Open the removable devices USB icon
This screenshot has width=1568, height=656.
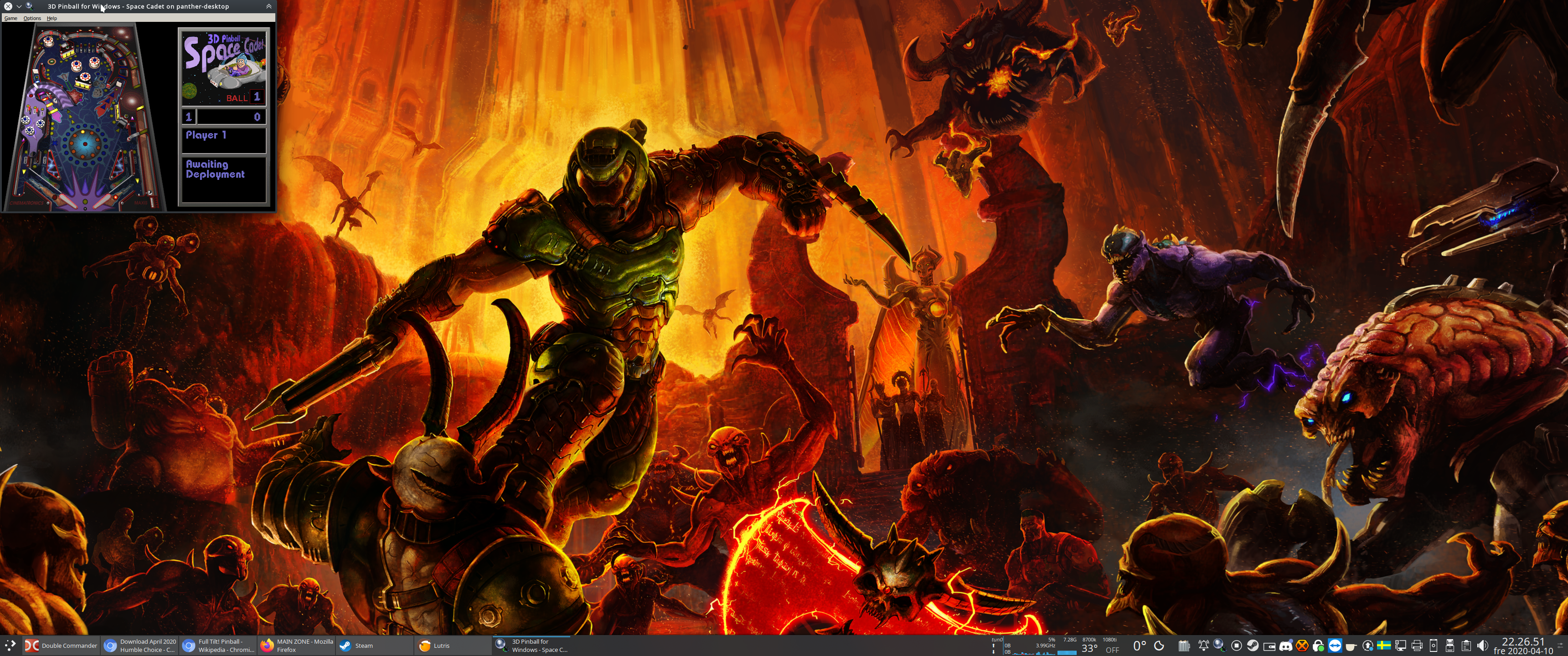pos(1449,646)
